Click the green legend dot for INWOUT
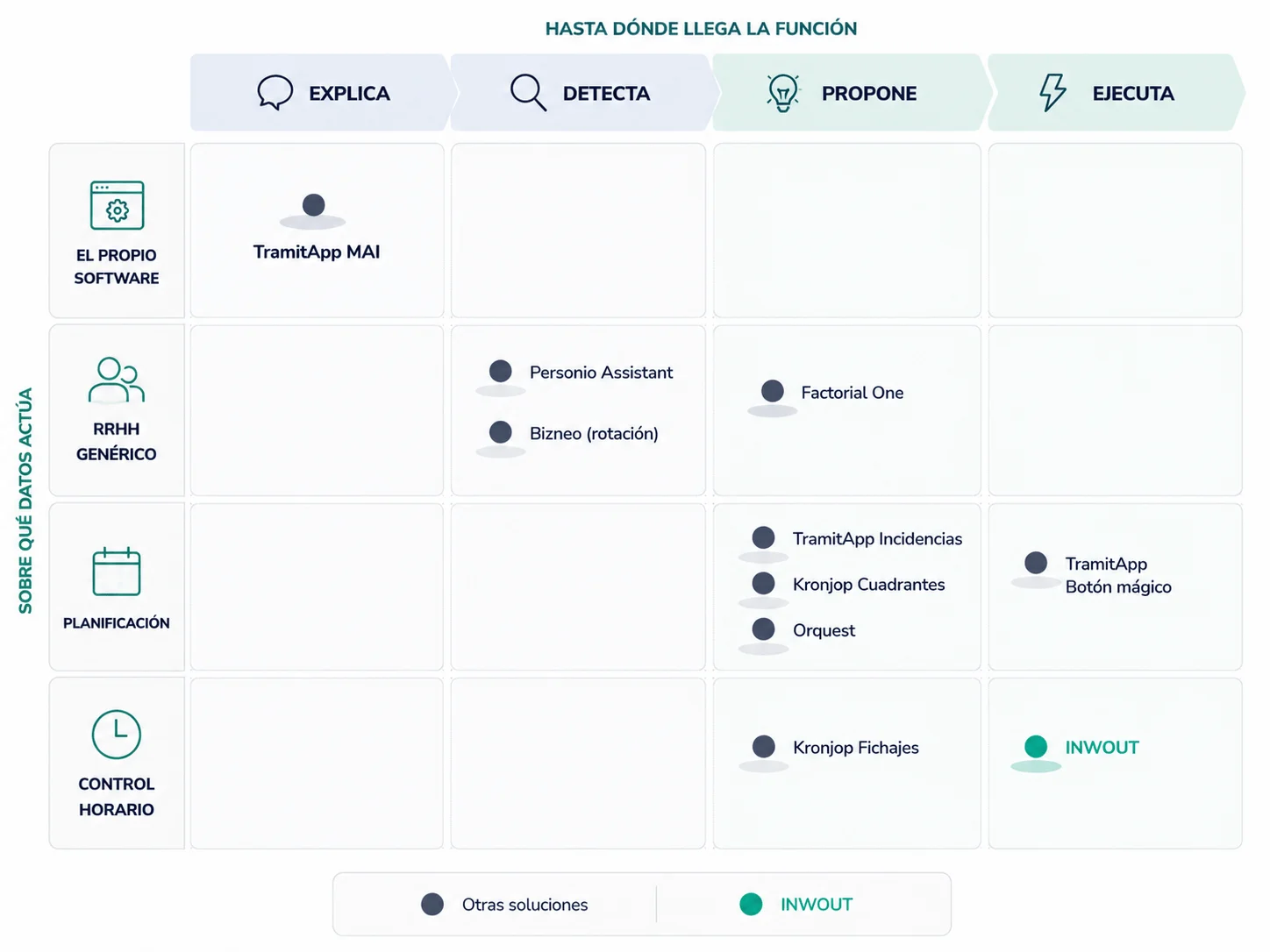The height and width of the screenshot is (952, 1270). point(751,904)
